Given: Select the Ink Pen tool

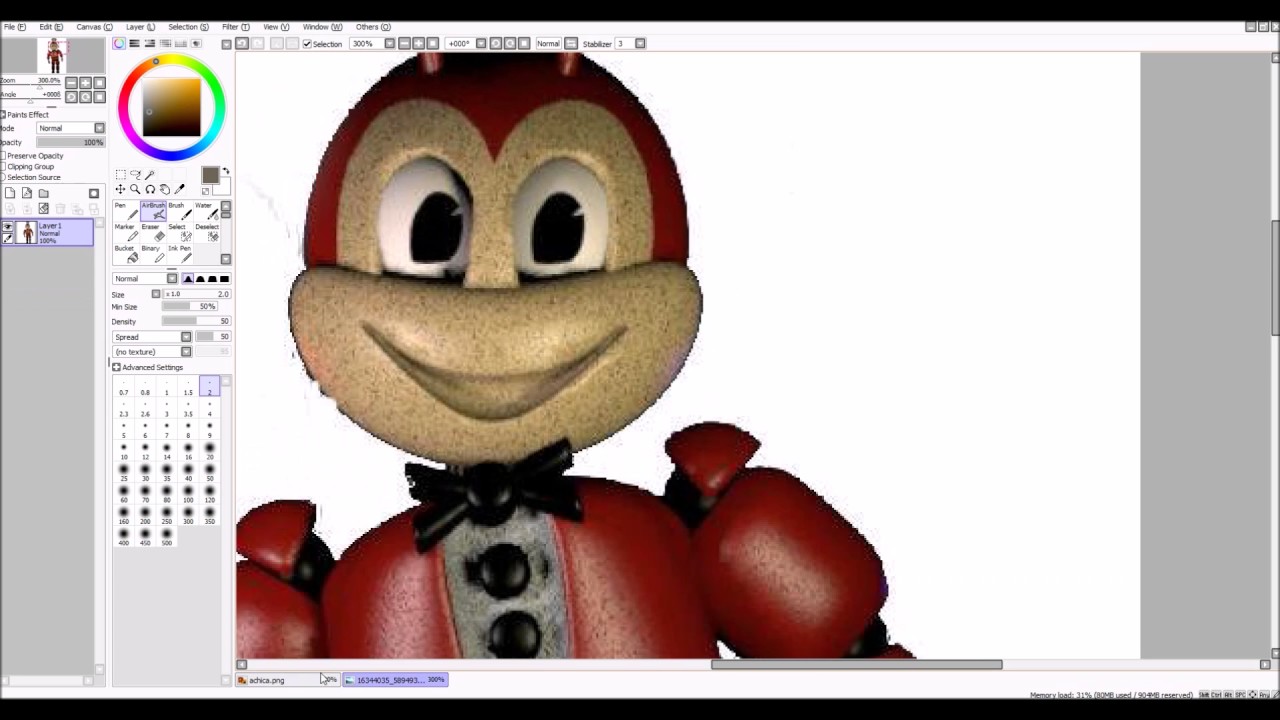Looking at the screenshot, I should [x=179, y=254].
